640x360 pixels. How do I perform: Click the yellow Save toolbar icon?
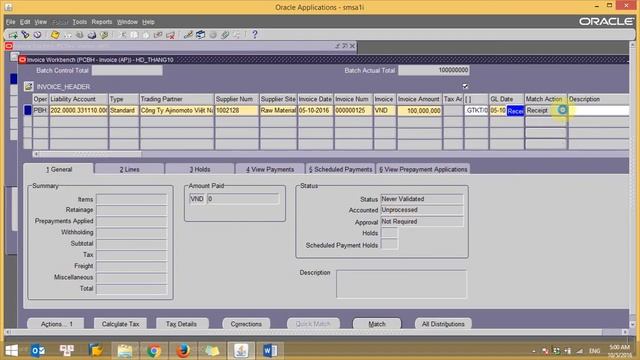(55, 35)
